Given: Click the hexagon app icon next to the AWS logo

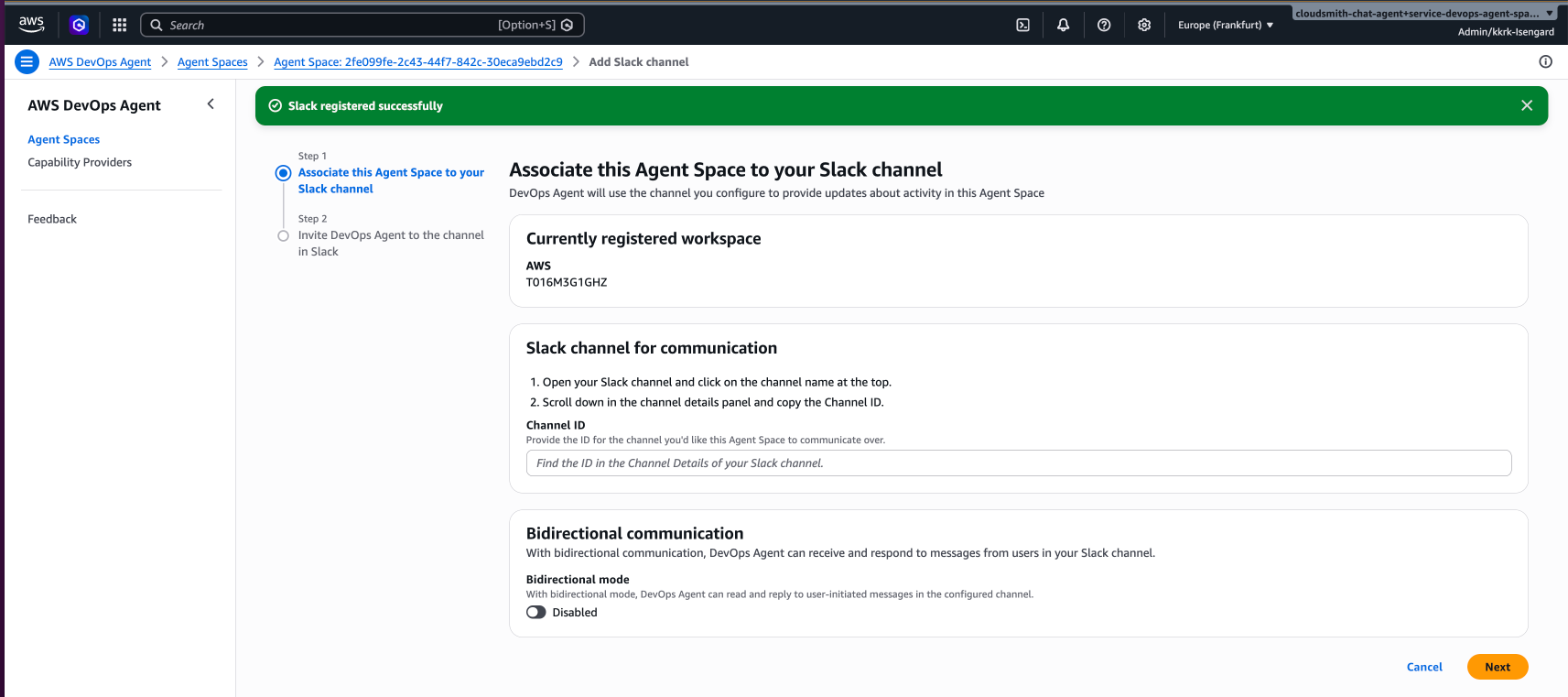Looking at the screenshot, I should pos(79,25).
